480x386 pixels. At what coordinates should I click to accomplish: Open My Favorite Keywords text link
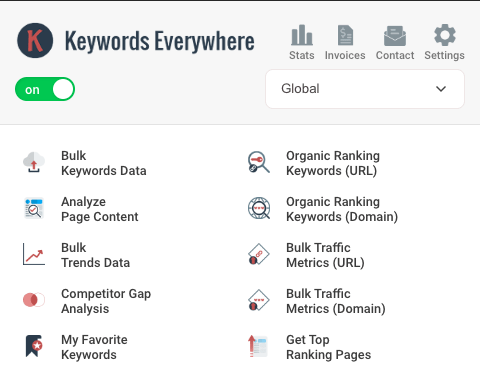pyautogui.click(x=94, y=347)
